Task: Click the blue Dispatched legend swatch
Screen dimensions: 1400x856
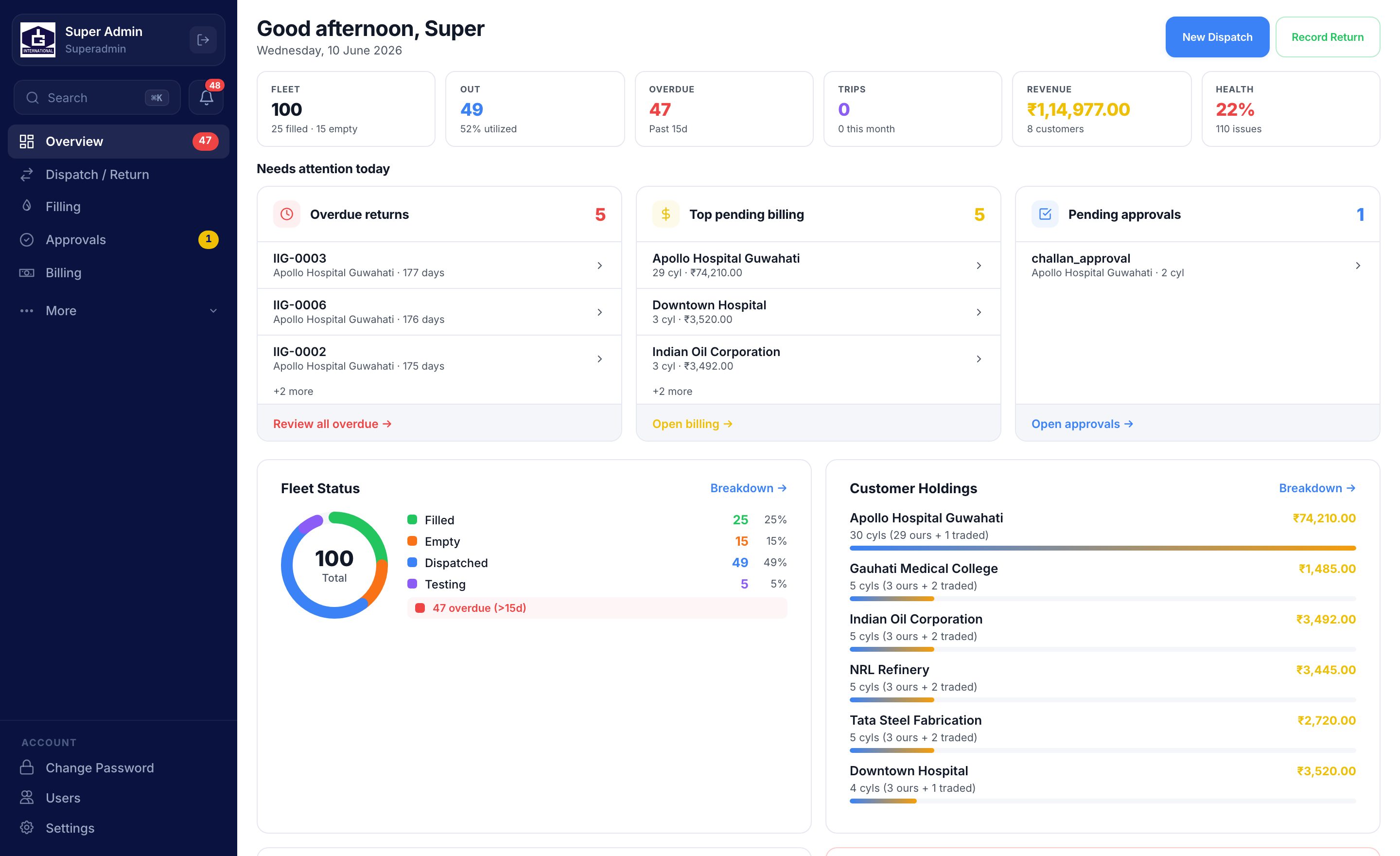Action: coord(413,563)
